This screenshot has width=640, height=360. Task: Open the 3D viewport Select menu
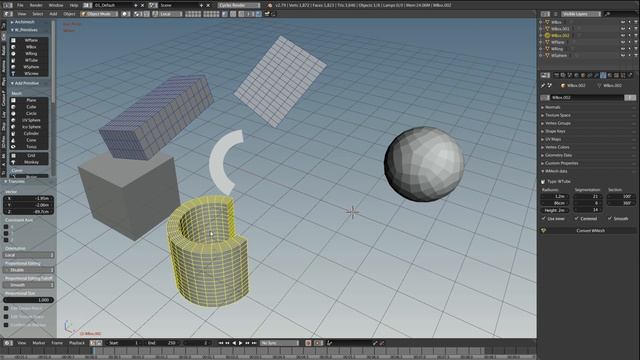tap(38, 14)
